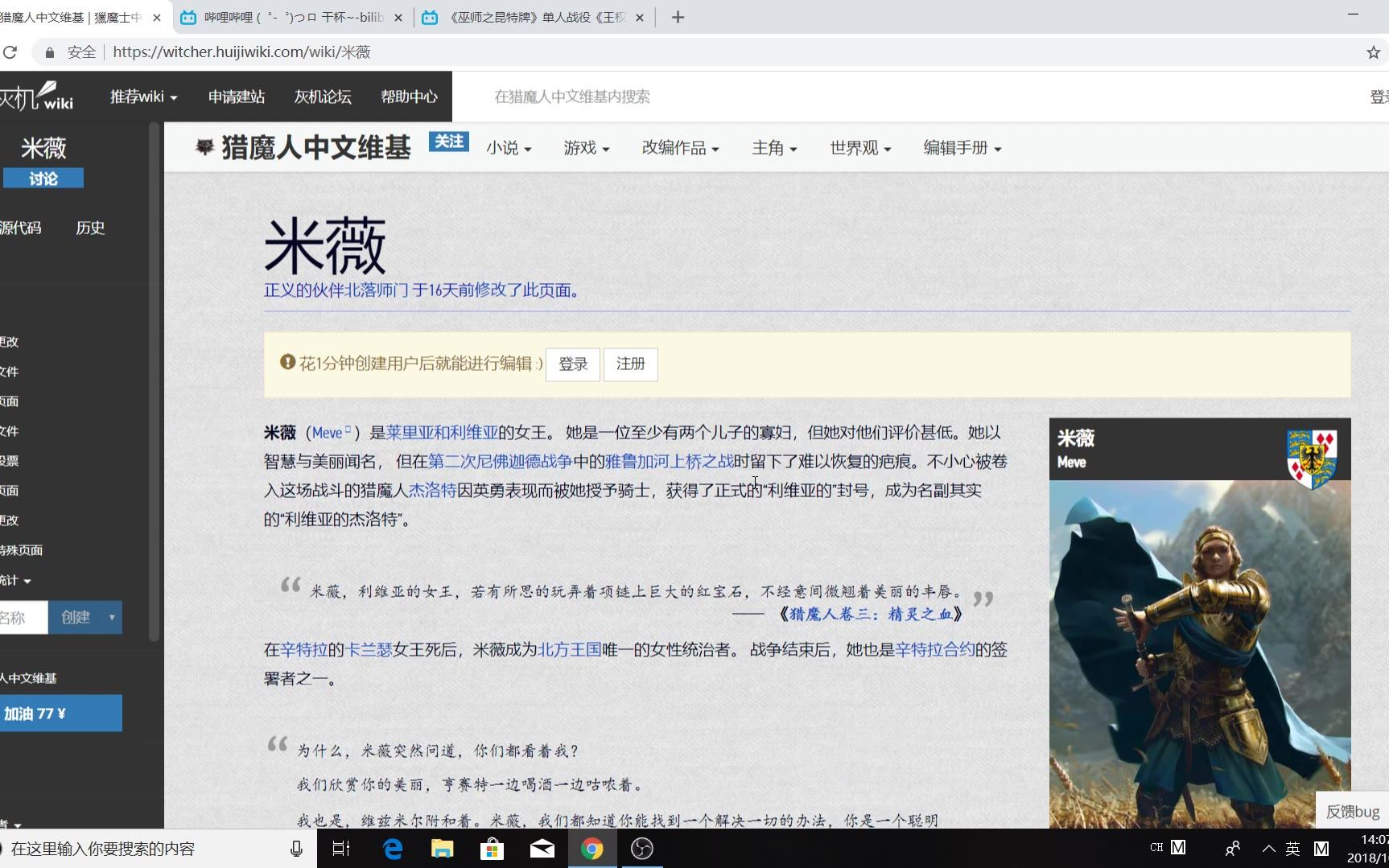Viewport: 1389px width, 868px height.
Task: Open 帮助中心
Action: [x=409, y=97]
